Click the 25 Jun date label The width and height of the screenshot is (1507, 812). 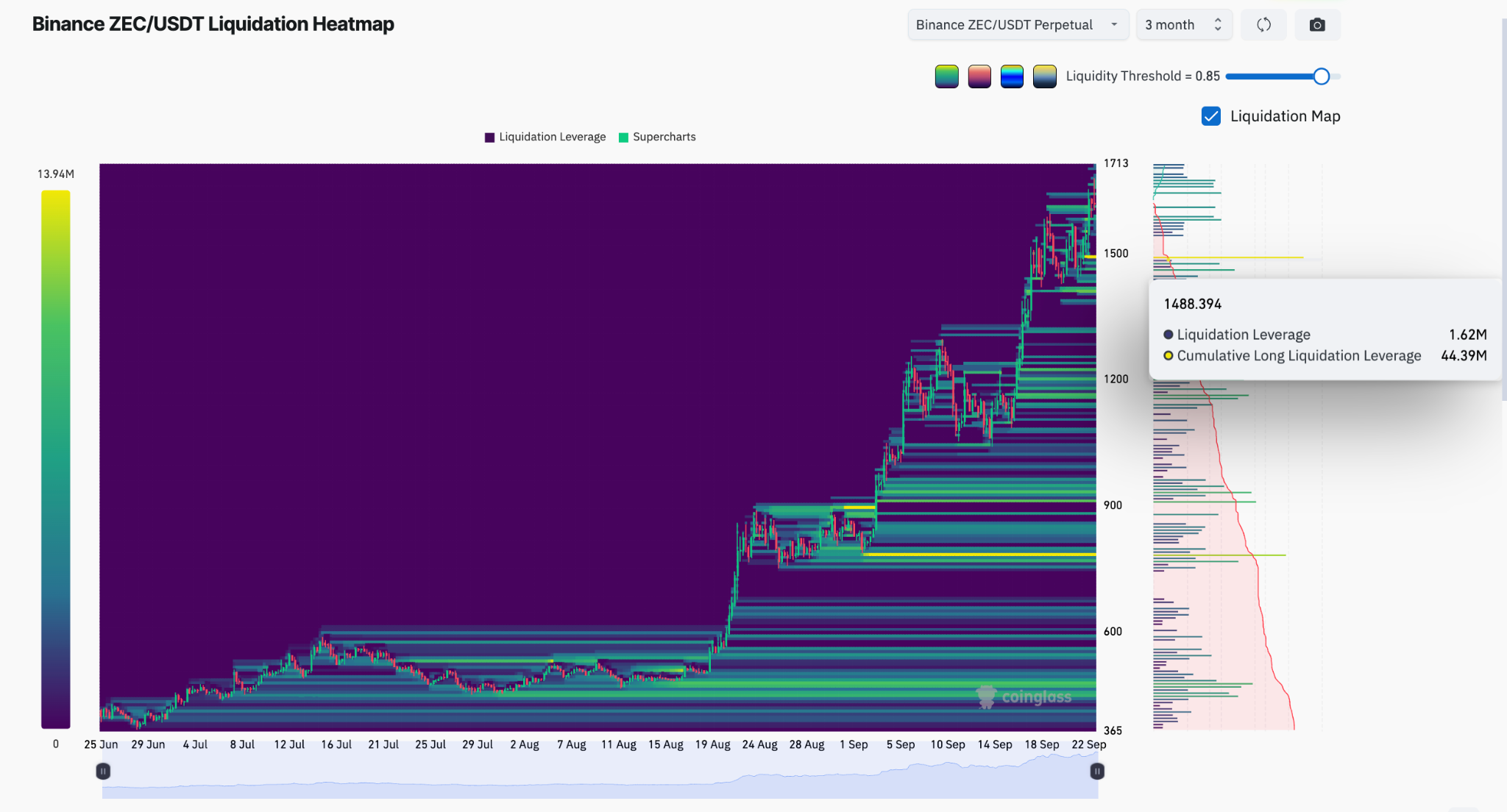(101, 744)
